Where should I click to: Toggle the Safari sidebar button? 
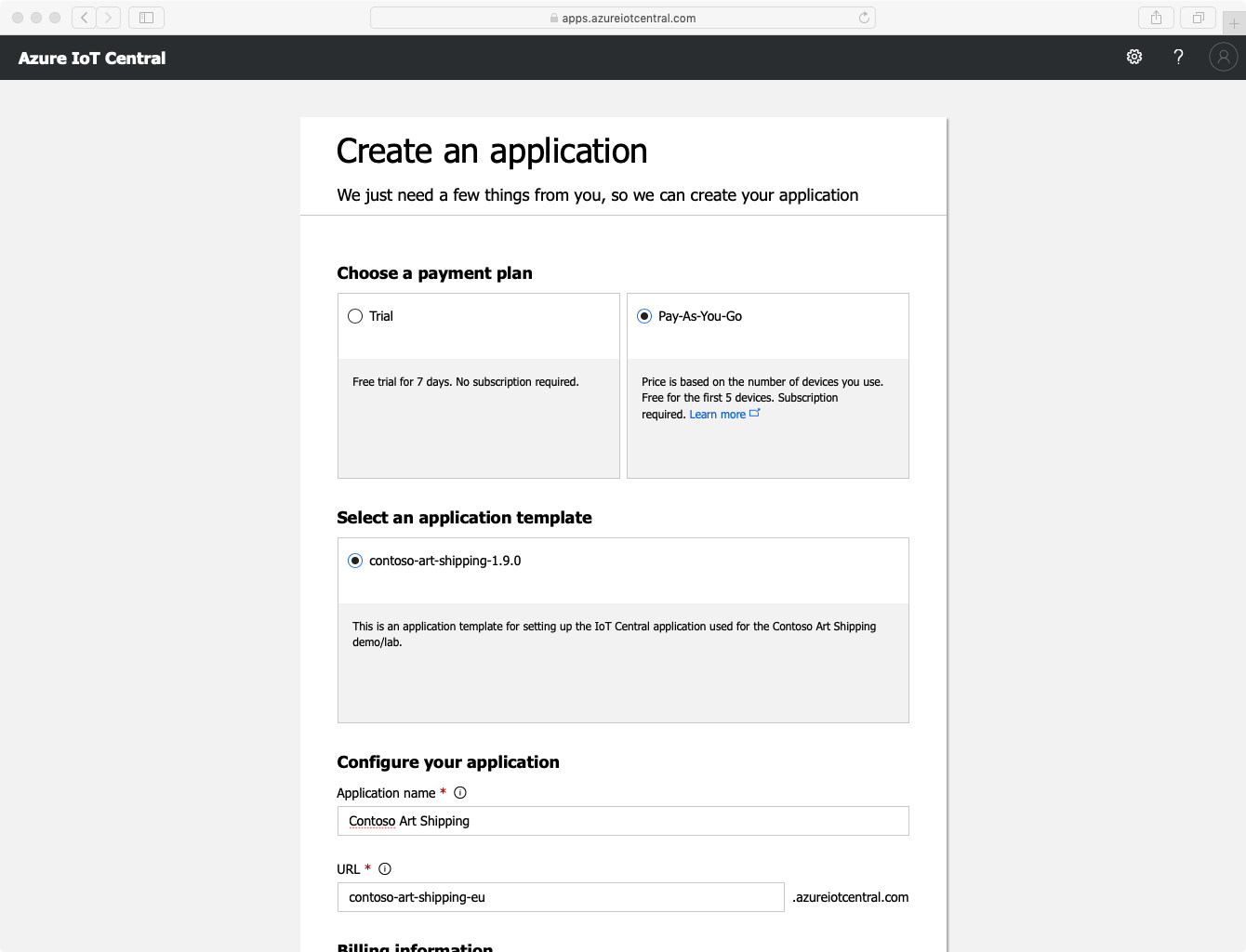click(x=146, y=18)
